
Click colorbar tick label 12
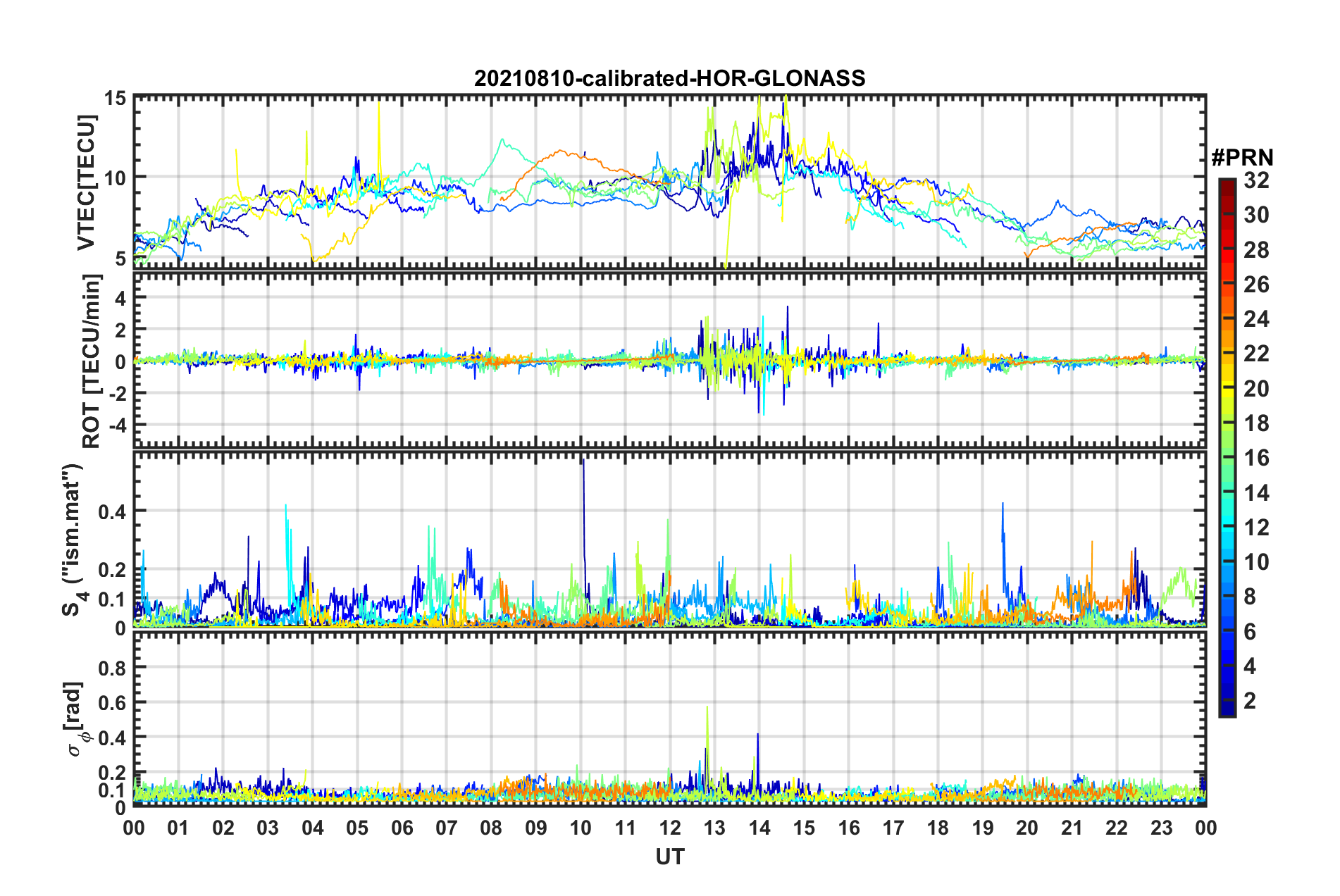coord(1256,527)
